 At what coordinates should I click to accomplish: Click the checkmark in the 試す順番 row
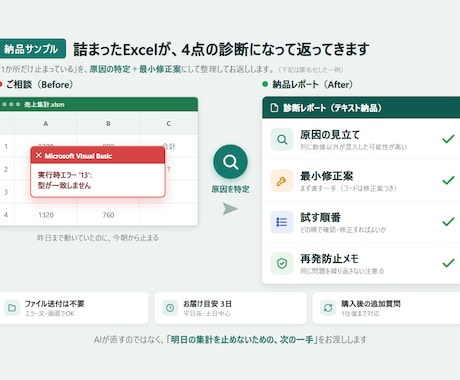(x=448, y=221)
